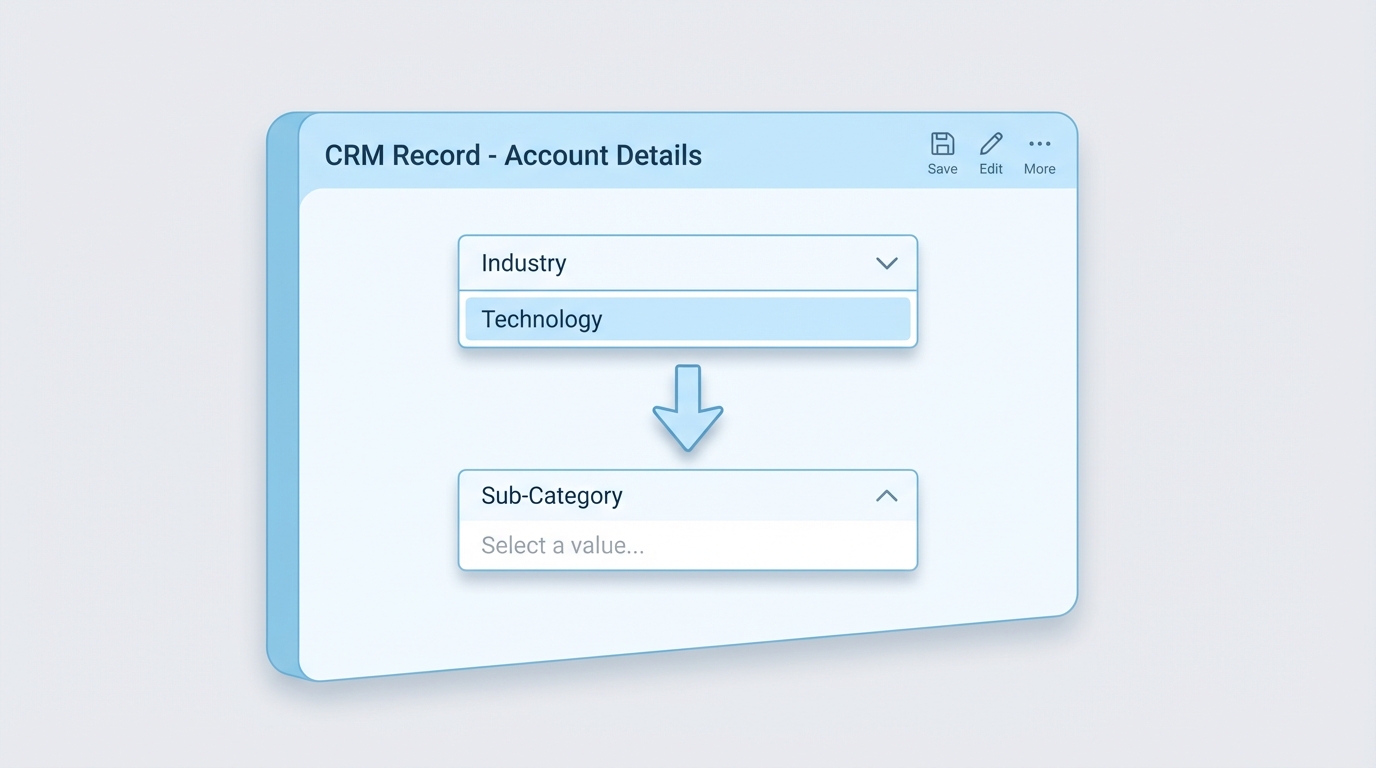
Task: Click the More label under the ellipsis
Action: (x=1039, y=168)
